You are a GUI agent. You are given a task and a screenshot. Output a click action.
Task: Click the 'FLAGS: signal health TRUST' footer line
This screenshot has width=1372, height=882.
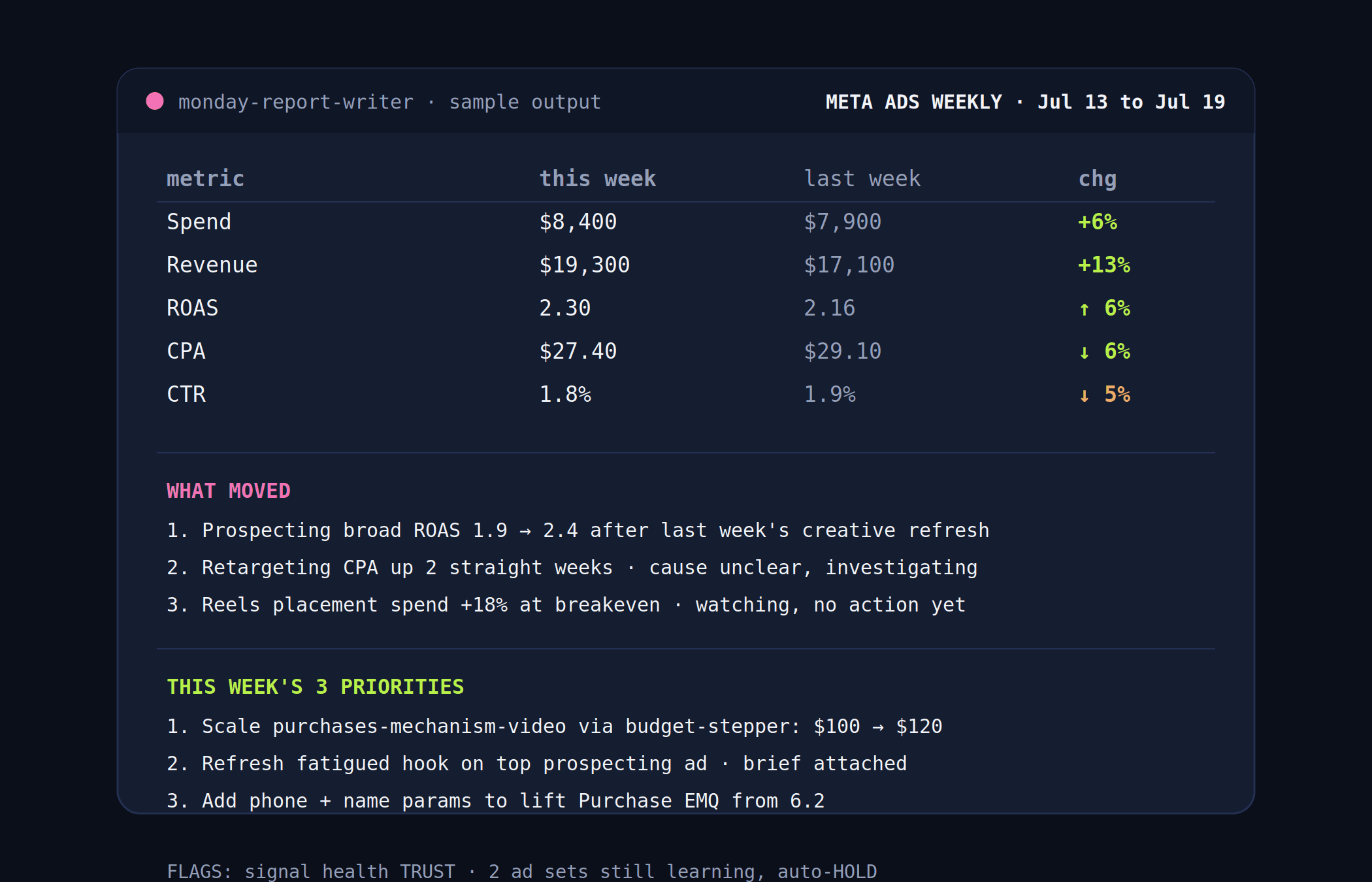521,872
